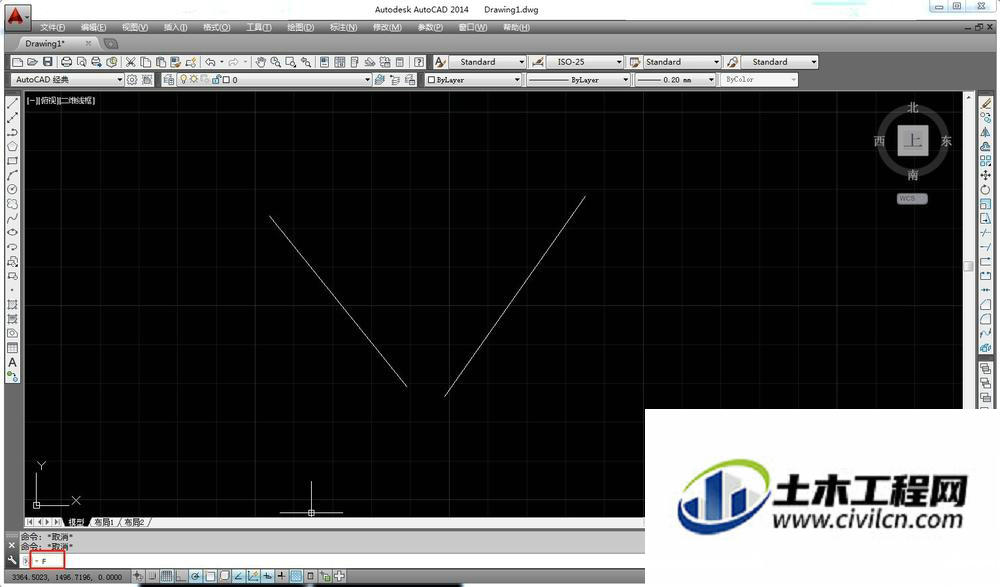Viewport: 1000px width, 587px height.
Task: Select the Copy objects modify tool
Action: coord(985,118)
